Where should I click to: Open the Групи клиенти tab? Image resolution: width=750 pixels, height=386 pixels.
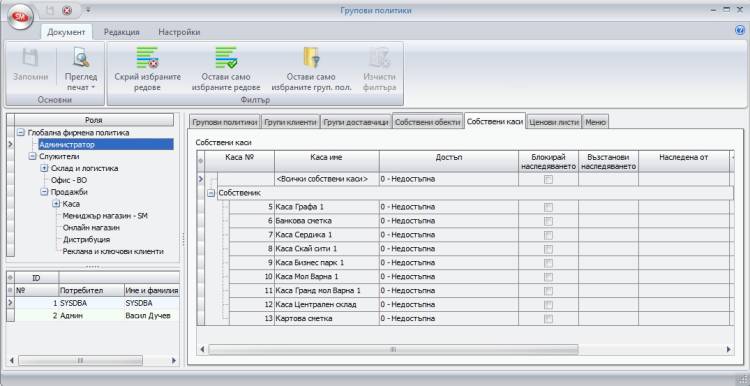[x=291, y=122]
